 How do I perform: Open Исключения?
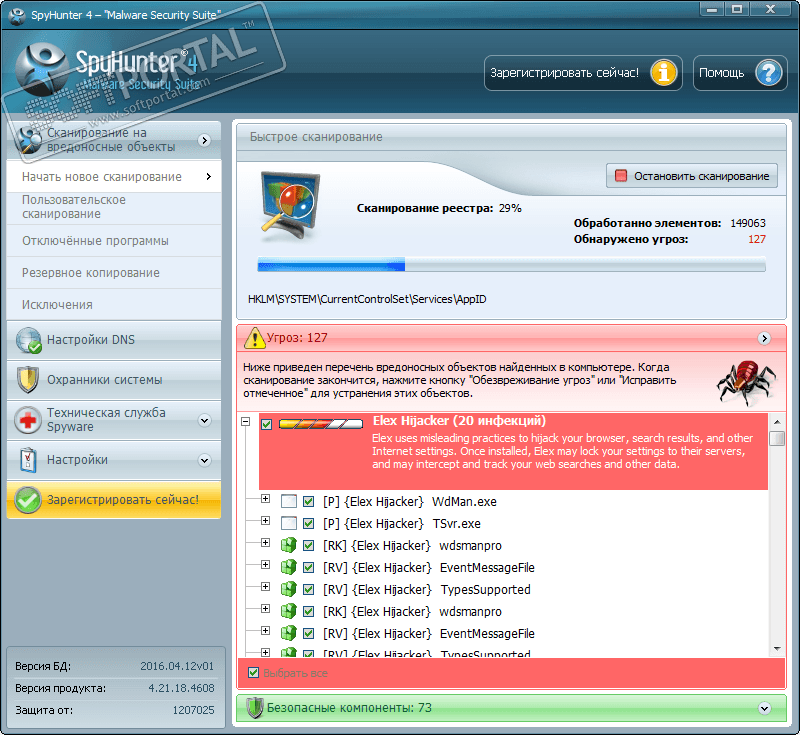point(114,305)
